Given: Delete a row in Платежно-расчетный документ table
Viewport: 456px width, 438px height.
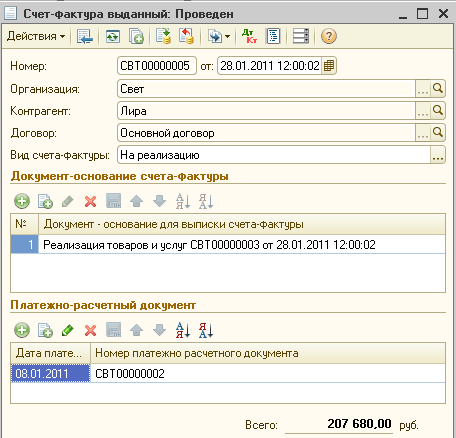Looking at the screenshot, I should [x=90, y=330].
